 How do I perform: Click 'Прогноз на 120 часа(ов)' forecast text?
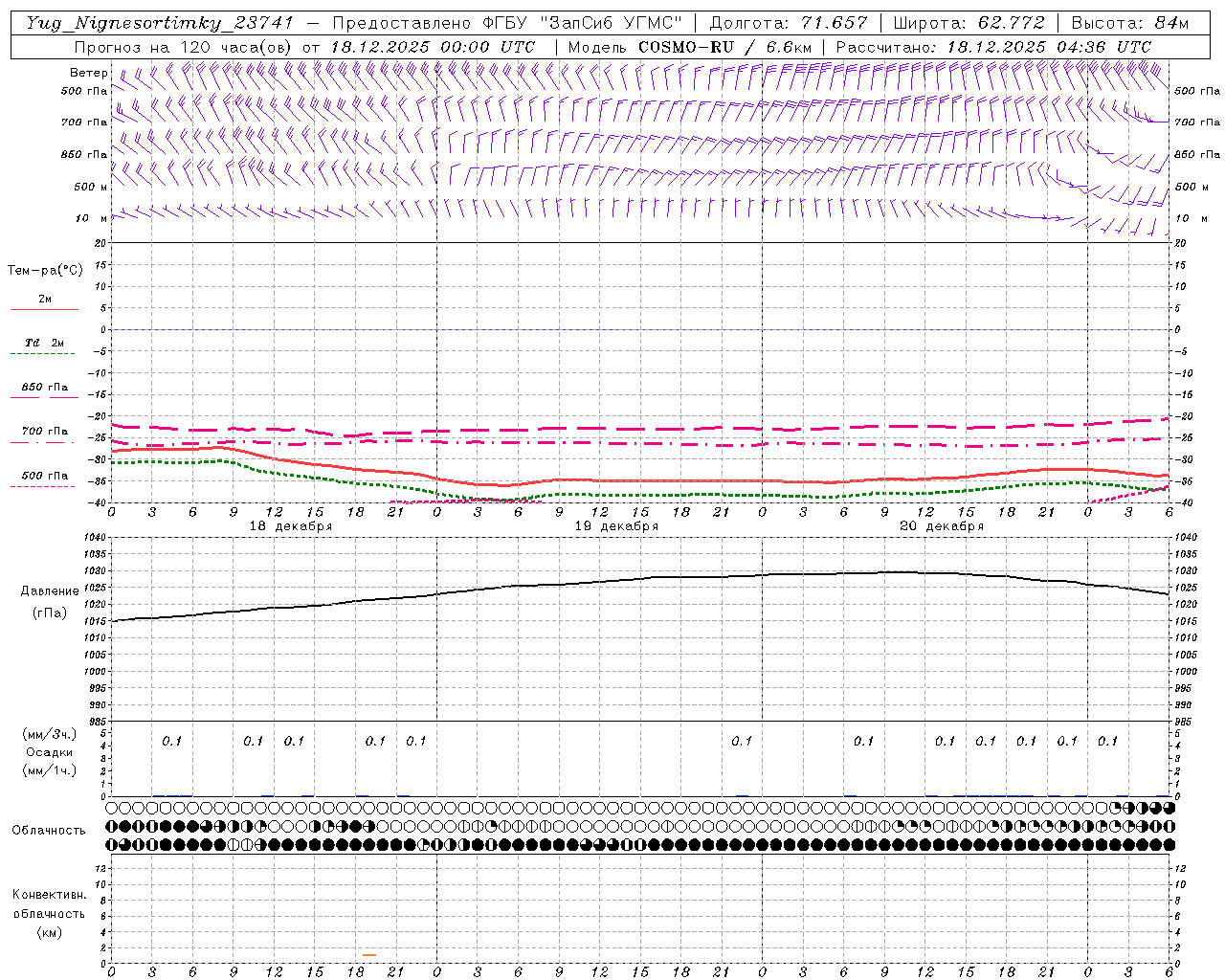point(185,47)
